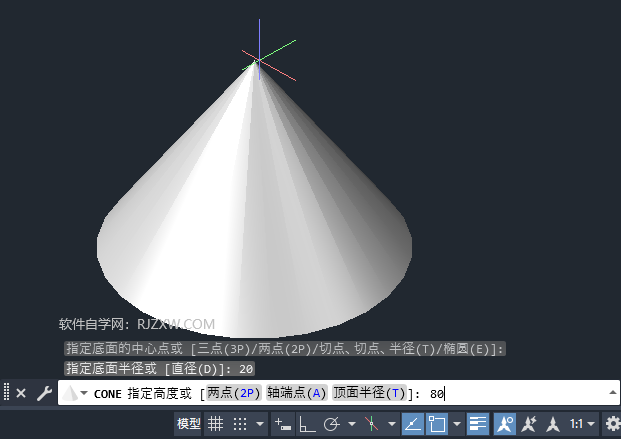Open the polar tracking angle dropdown arrow
This screenshot has width=621, height=439.
pyautogui.click(x=352, y=424)
